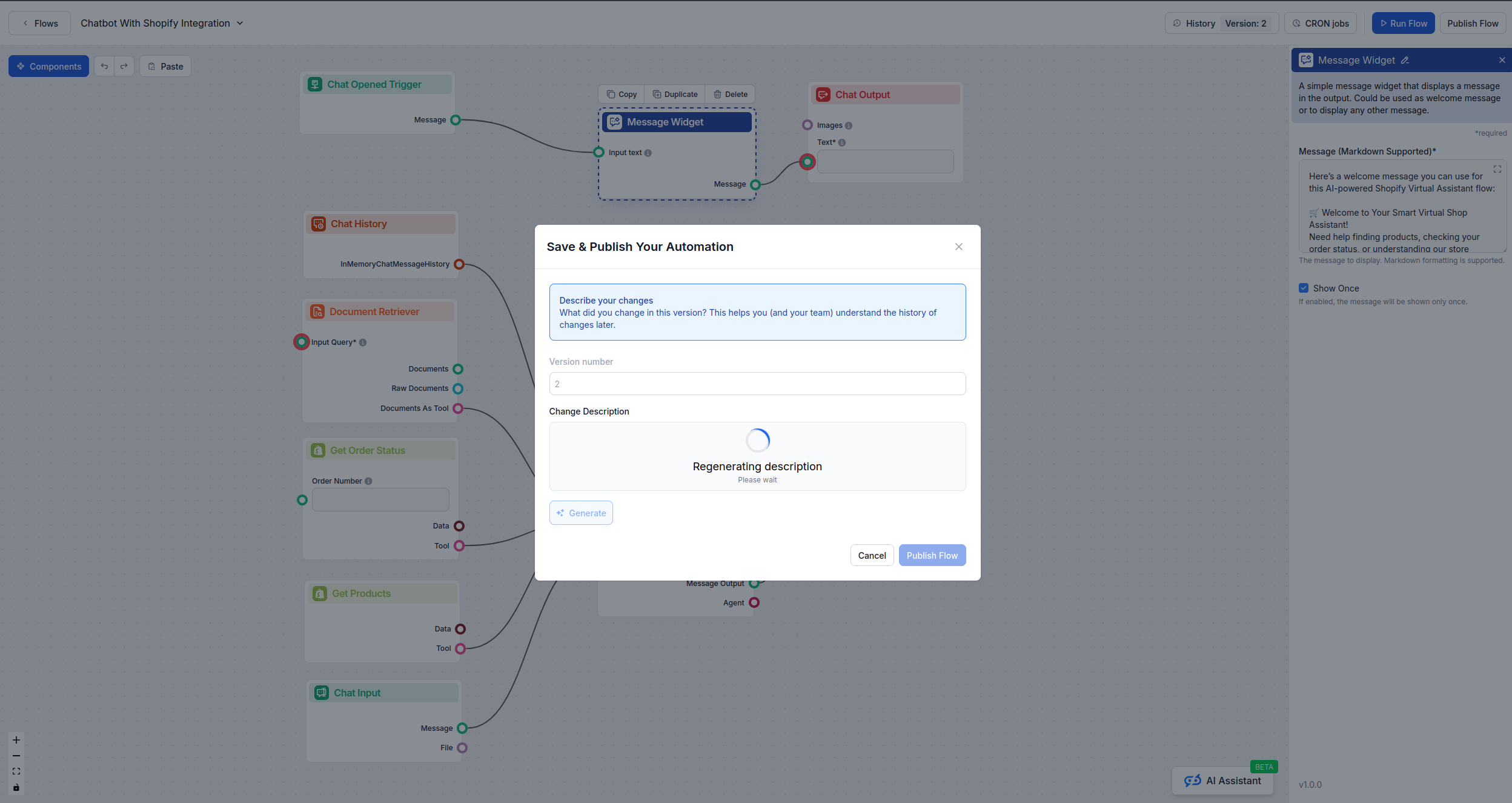Start the flow with Run Flow

[x=1402, y=23]
